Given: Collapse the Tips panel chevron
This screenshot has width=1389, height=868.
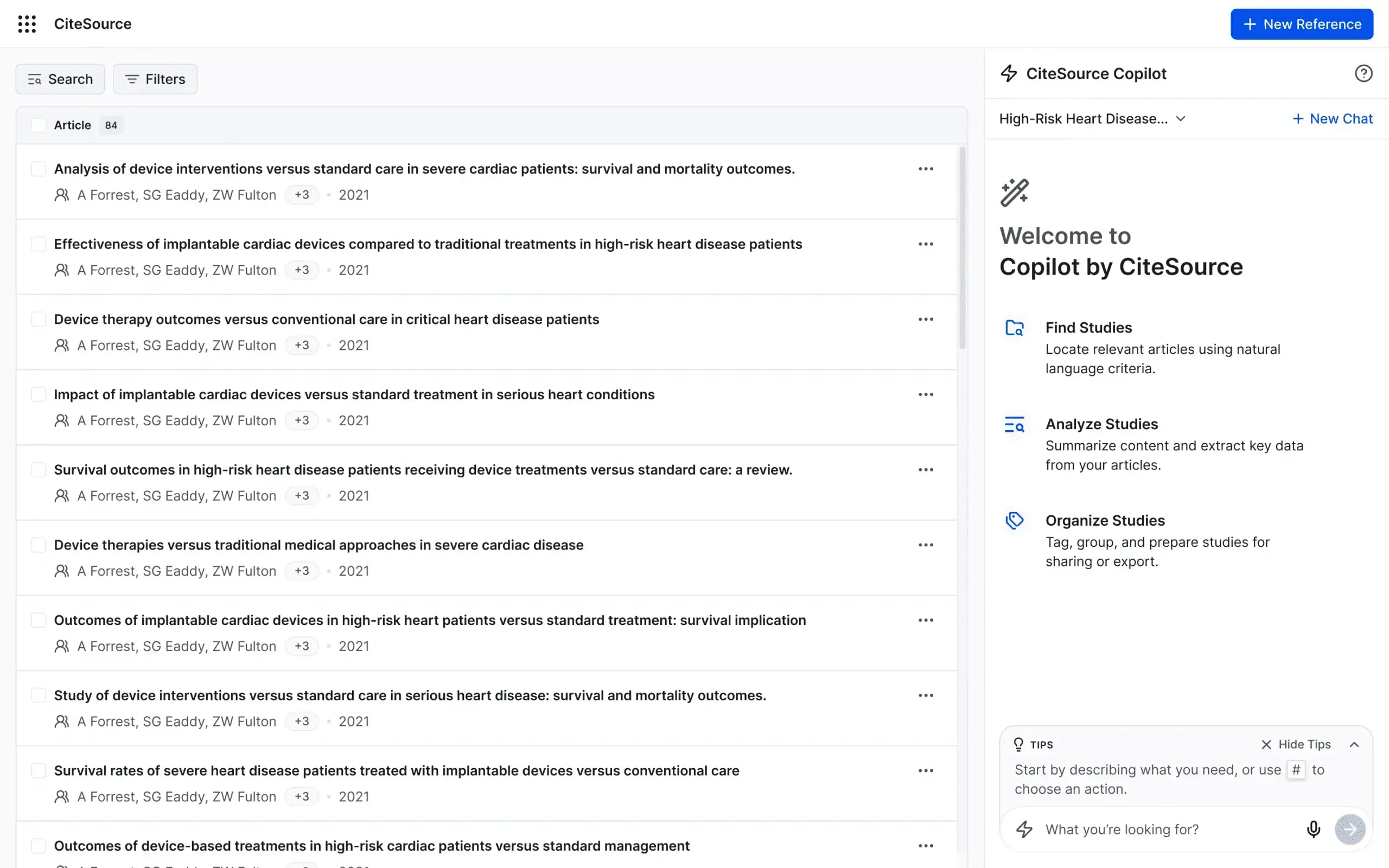Looking at the screenshot, I should [1354, 744].
